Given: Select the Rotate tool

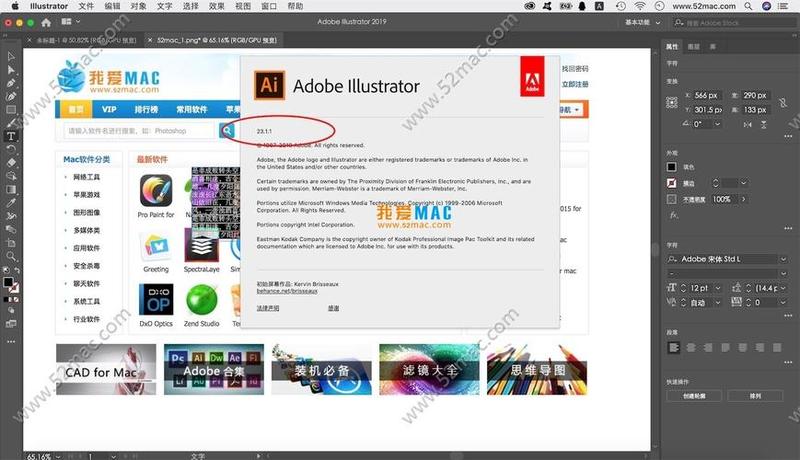Looking at the screenshot, I should 11,149.
